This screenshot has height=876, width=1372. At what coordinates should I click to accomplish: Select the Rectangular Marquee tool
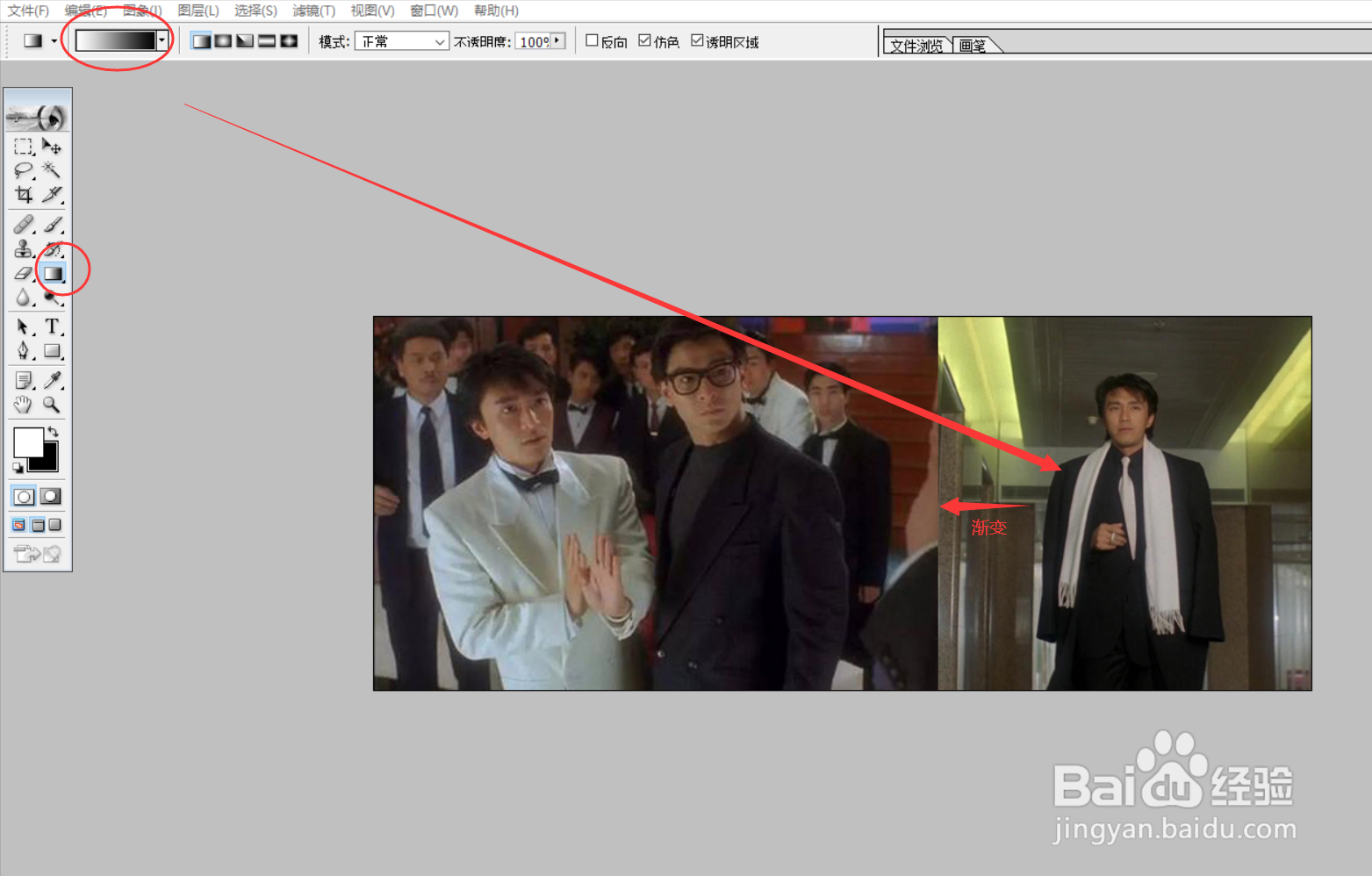click(x=24, y=147)
